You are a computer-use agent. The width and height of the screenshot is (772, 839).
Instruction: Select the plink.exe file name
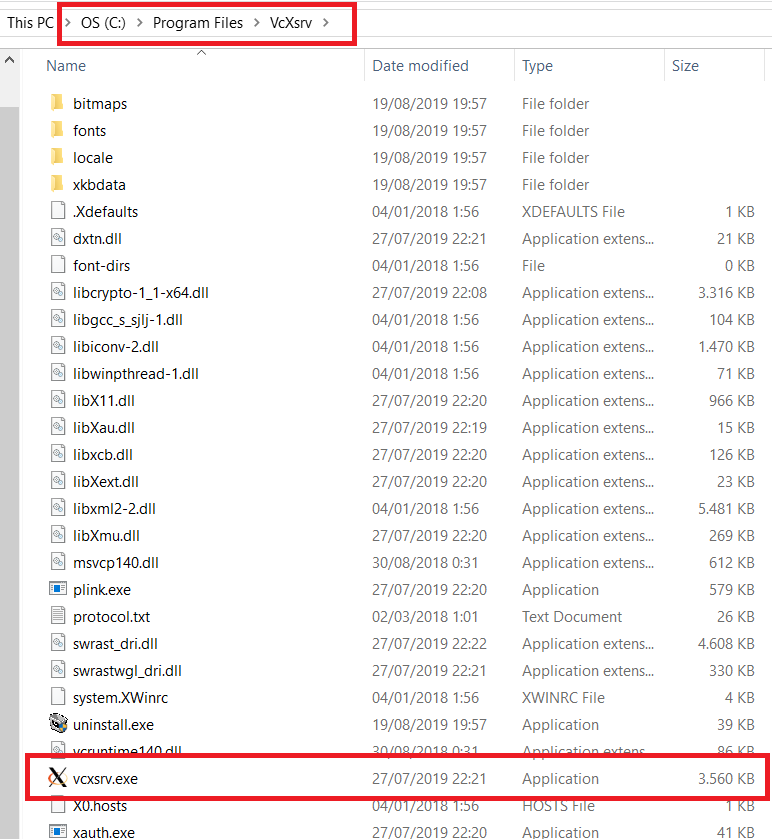point(102,590)
